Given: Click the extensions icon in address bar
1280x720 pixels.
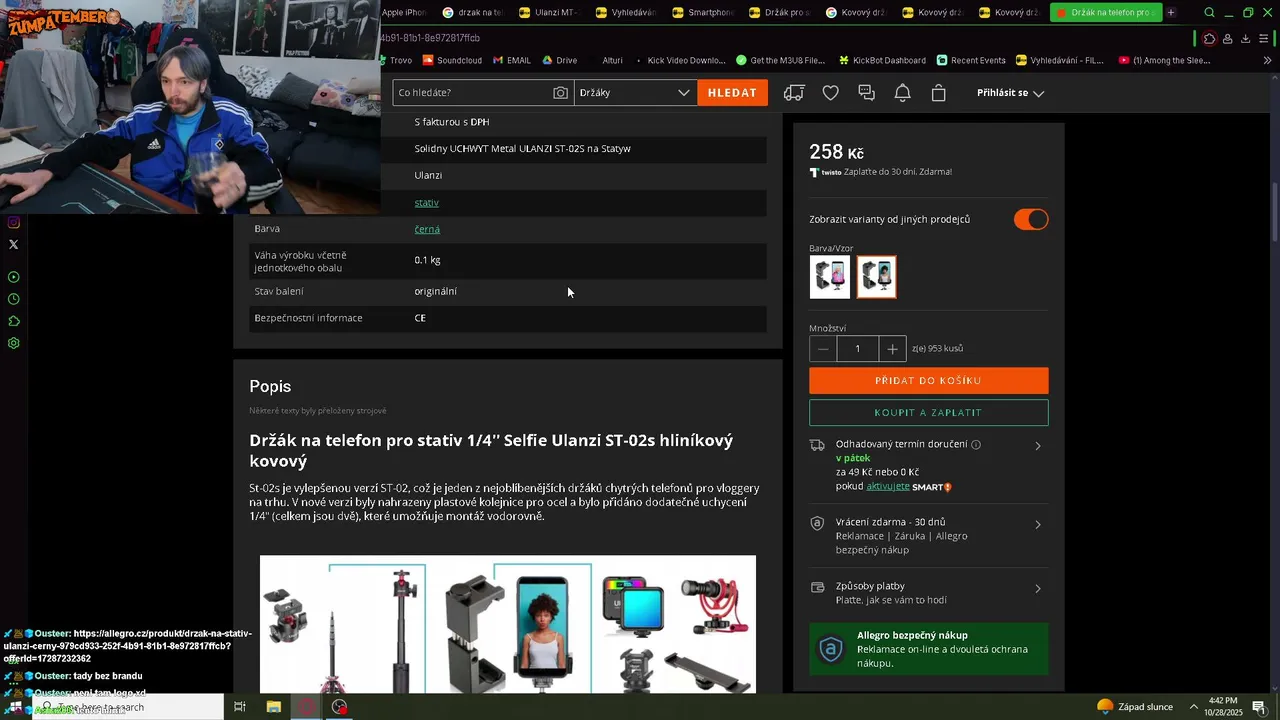Looking at the screenshot, I should coord(1209,39).
